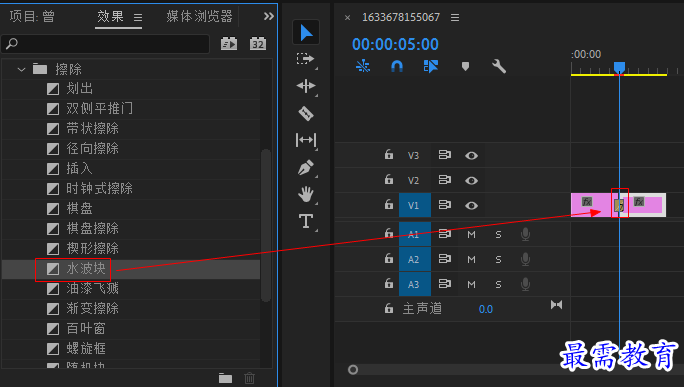The image size is (684, 387).
Task: Lock the A1 track
Action: (x=389, y=233)
